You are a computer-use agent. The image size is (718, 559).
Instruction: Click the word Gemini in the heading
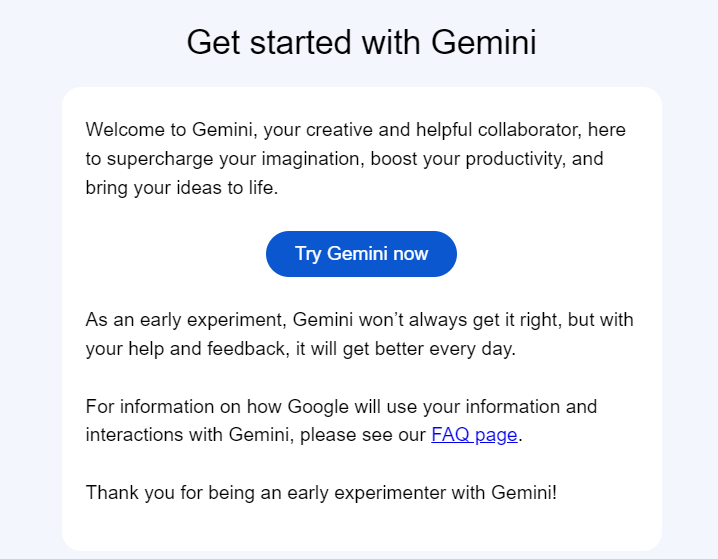pos(484,42)
